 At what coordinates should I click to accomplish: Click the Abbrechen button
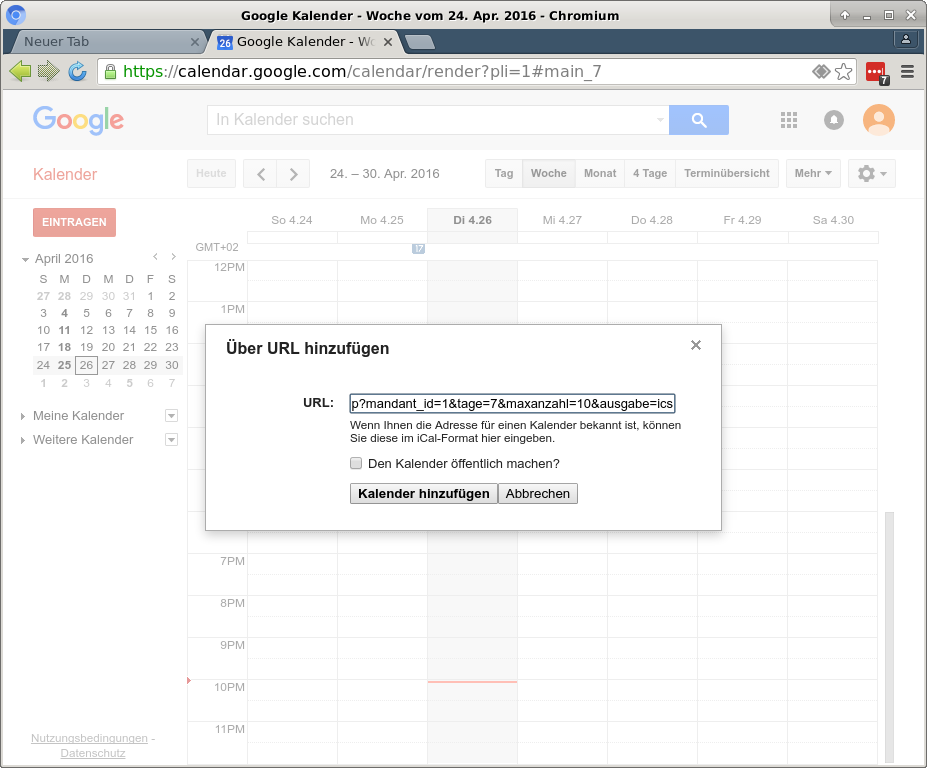point(538,494)
